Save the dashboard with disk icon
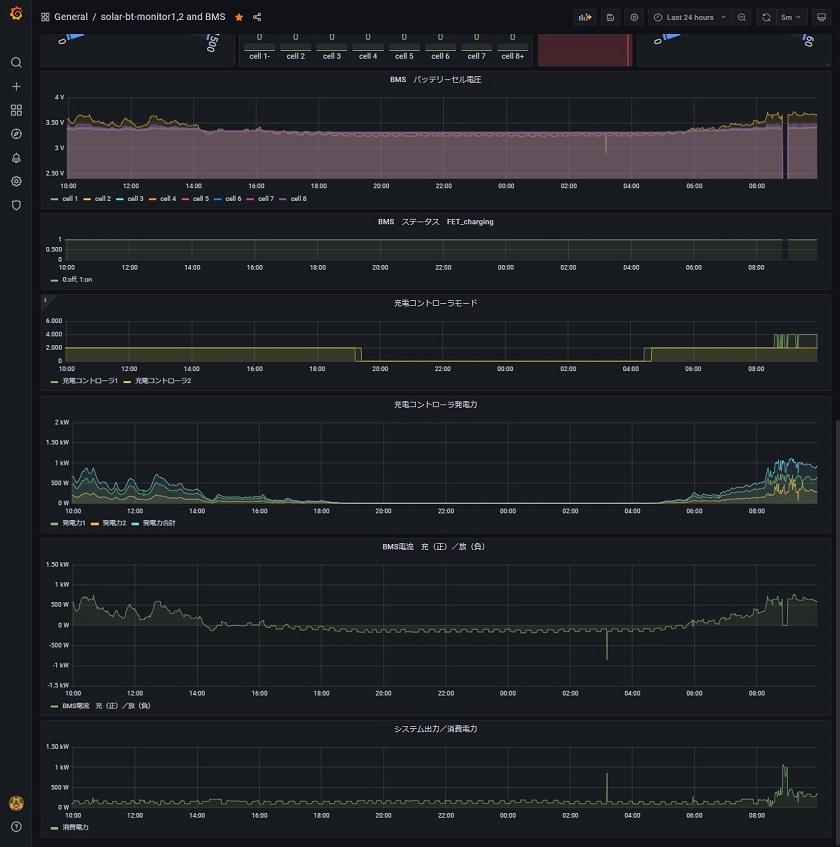The height and width of the screenshot is (847, 840). point(610,17)
